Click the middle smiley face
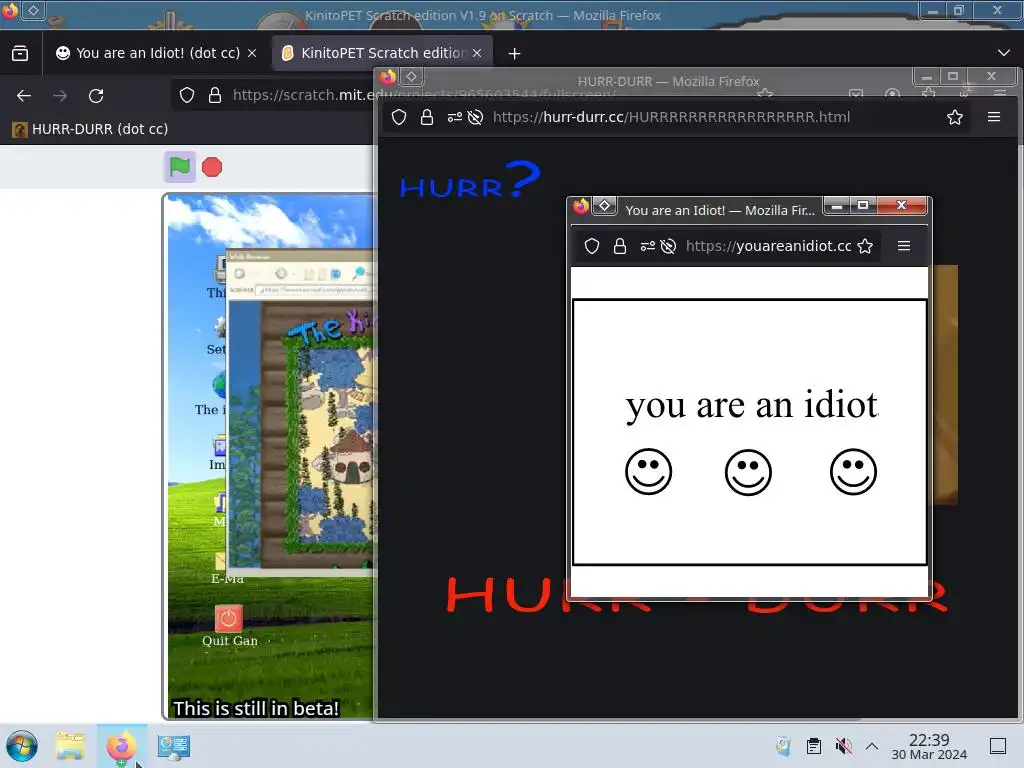1024x768 pixels. tap(748, 472)
